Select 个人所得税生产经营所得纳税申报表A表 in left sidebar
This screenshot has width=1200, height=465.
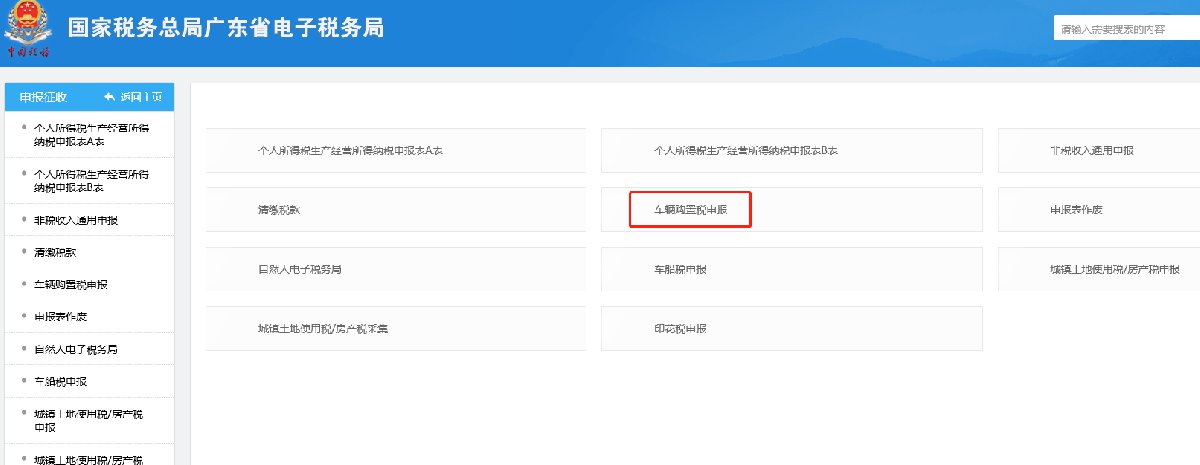coord(90,135)
